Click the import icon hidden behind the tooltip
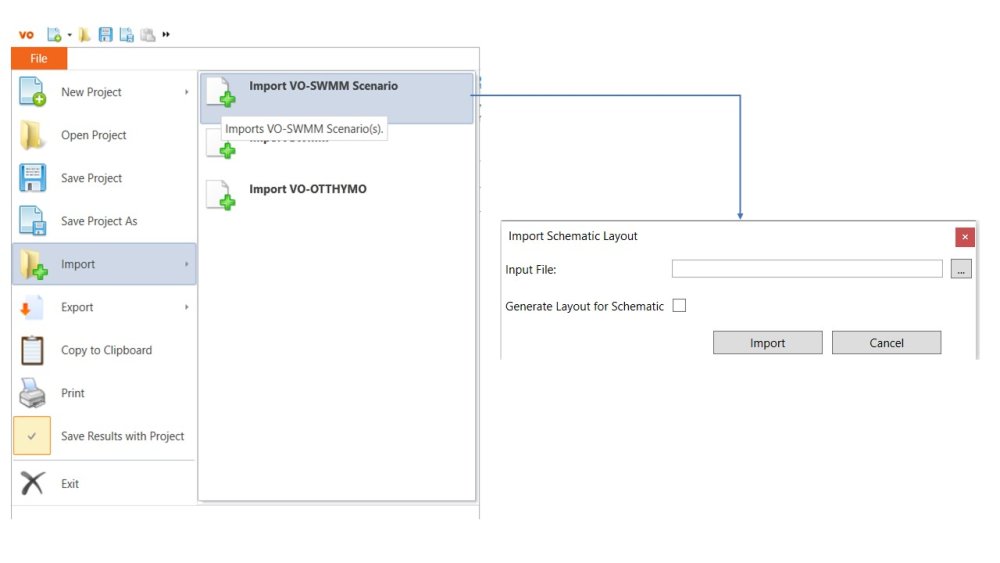Viewport: 1000px width, 563px height. pyautogui.click(x=221, y=145)
